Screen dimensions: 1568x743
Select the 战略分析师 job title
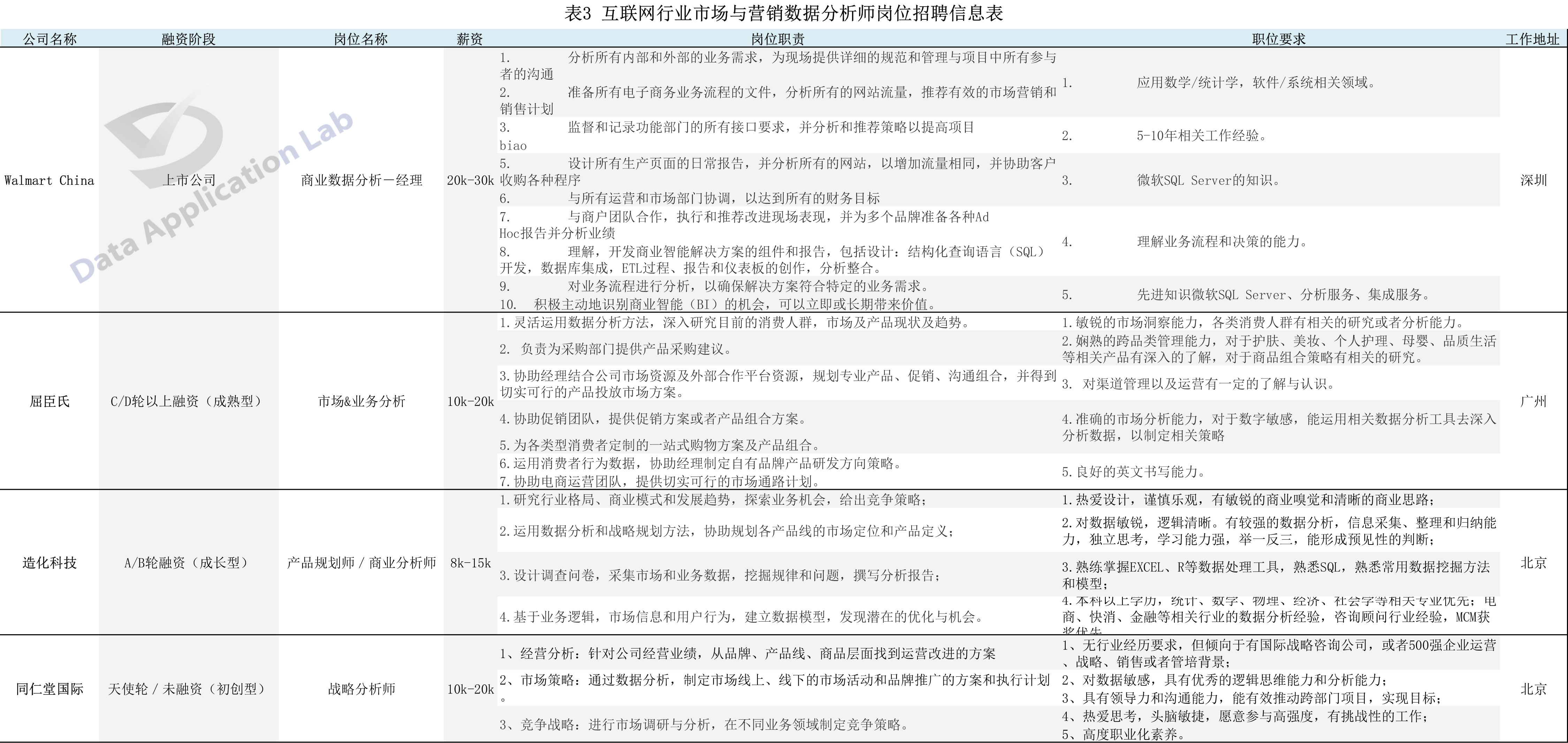[x=361, y=689]
